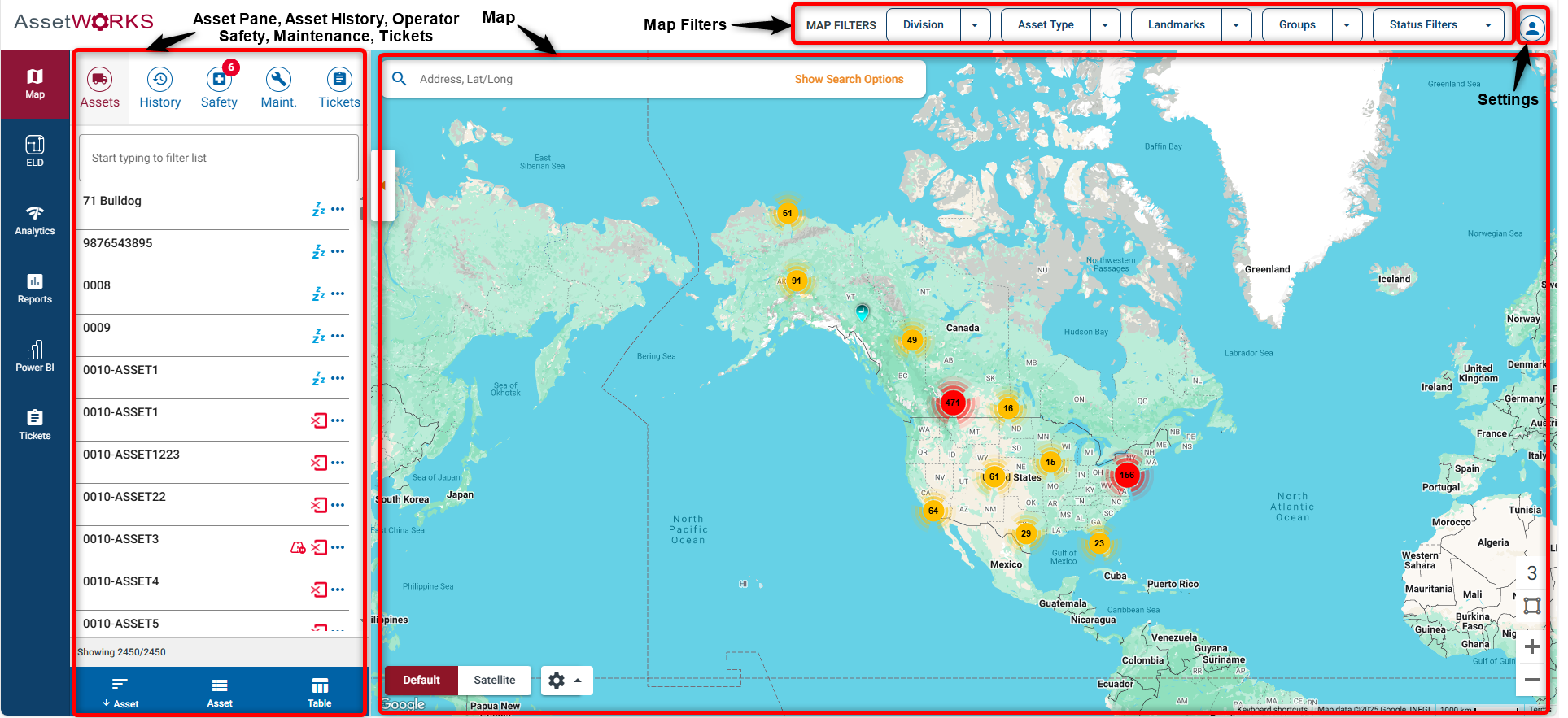Switch to the History tab
Screen dimensions: 1568x718
point(160,89)
